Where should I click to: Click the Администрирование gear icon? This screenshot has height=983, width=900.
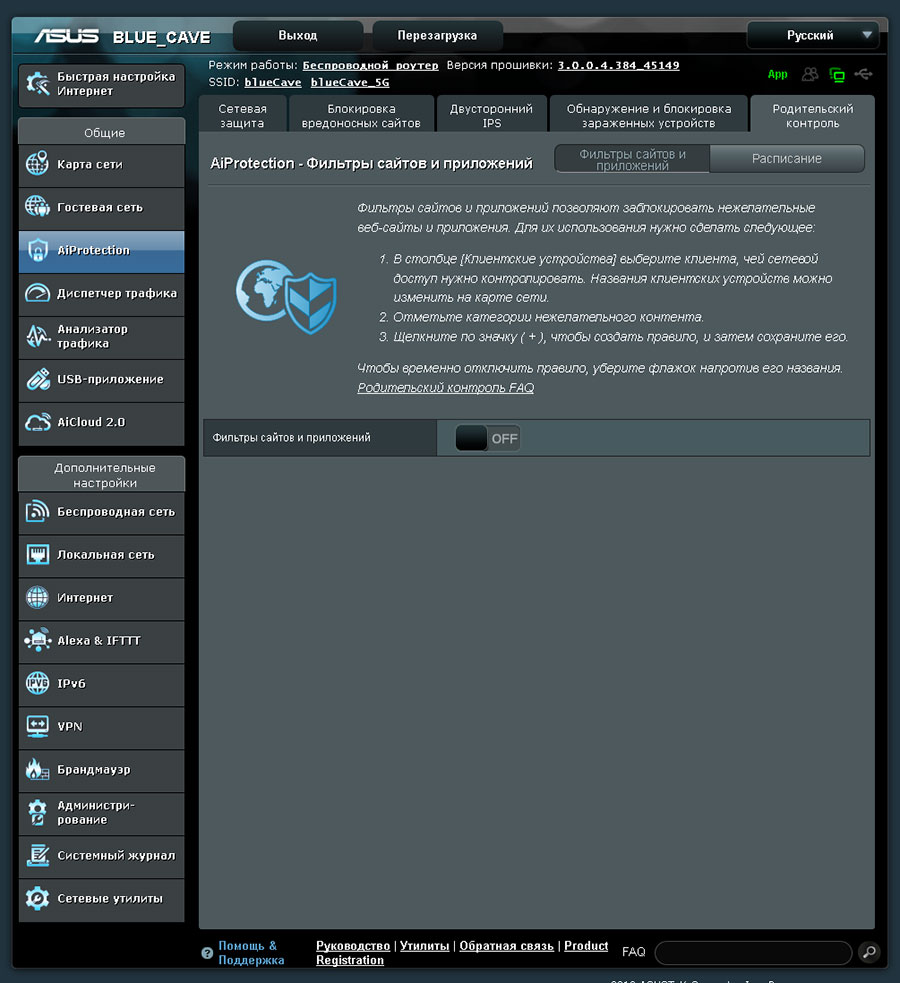(38, 812)
